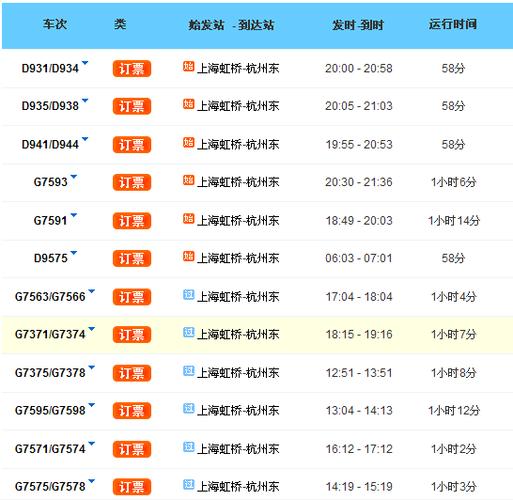Click the 车次 column header
Viewport: 513px width, 500px height.
(55, 24)
